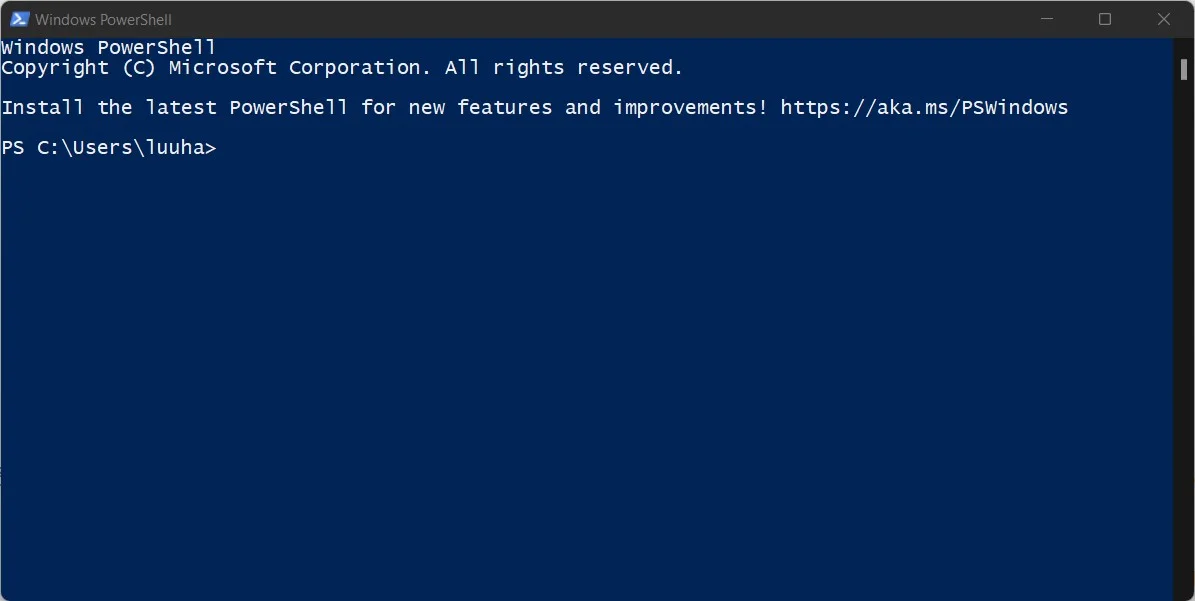Click the vertical scrollbar thumb

(1184, 69)
